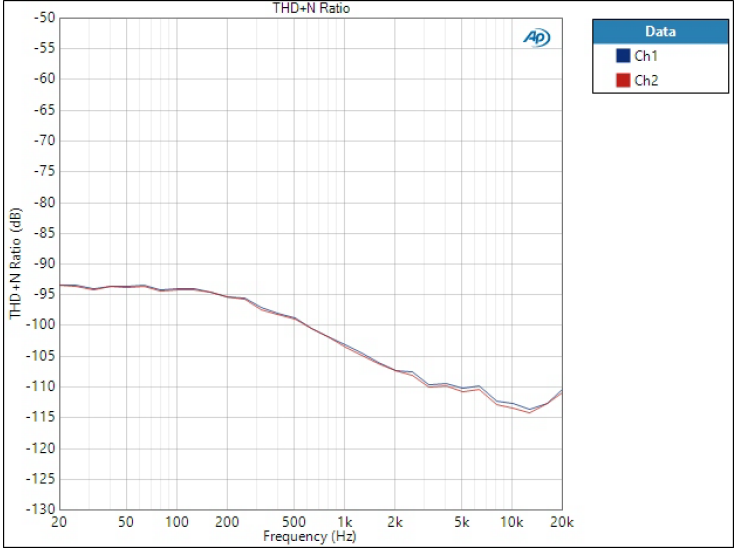
Task: Click the -90 Y-axis tick label
Action: 44,263
